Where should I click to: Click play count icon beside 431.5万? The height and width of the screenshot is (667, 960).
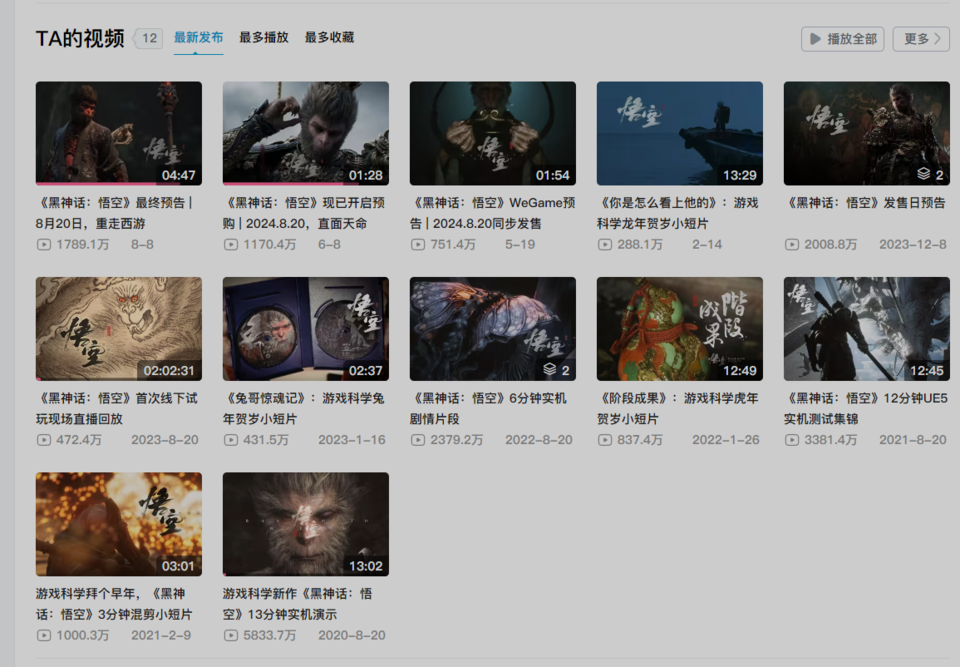pyautogui.click(x=231, y=440)
